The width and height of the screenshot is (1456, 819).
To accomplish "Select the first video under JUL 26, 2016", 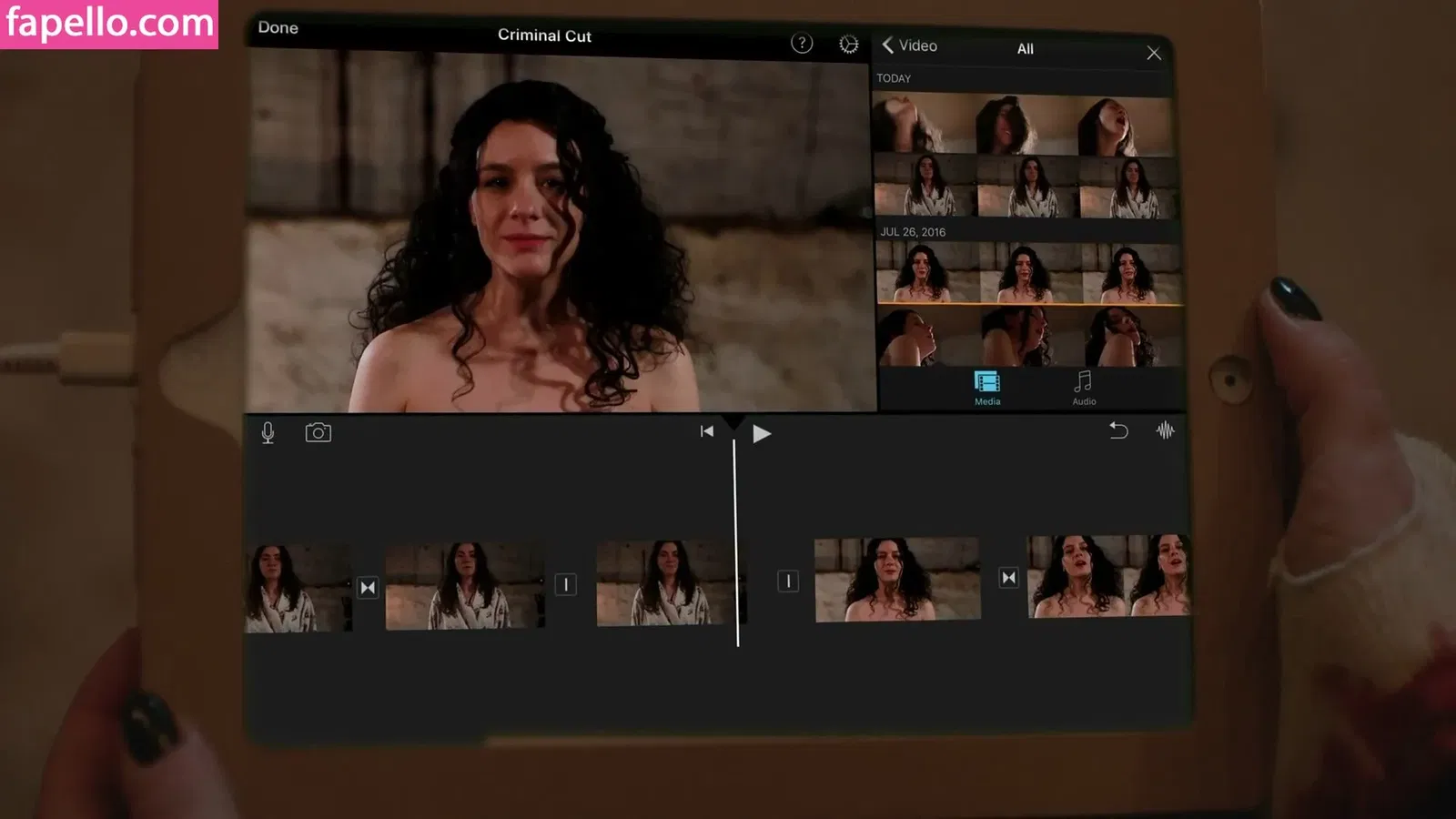I will coord(925,272).
